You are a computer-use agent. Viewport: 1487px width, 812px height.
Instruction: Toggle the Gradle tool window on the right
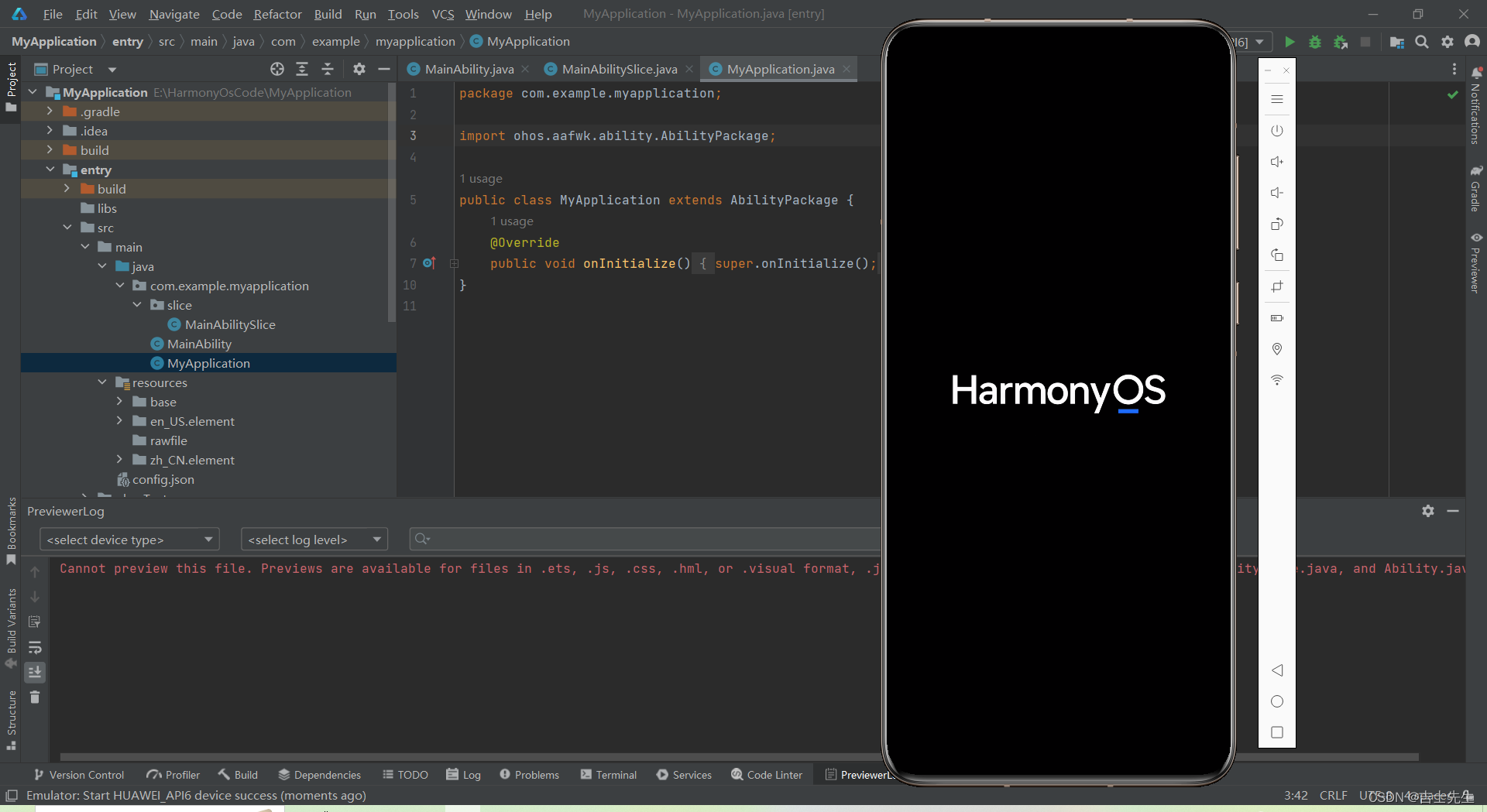[1476, 188]
